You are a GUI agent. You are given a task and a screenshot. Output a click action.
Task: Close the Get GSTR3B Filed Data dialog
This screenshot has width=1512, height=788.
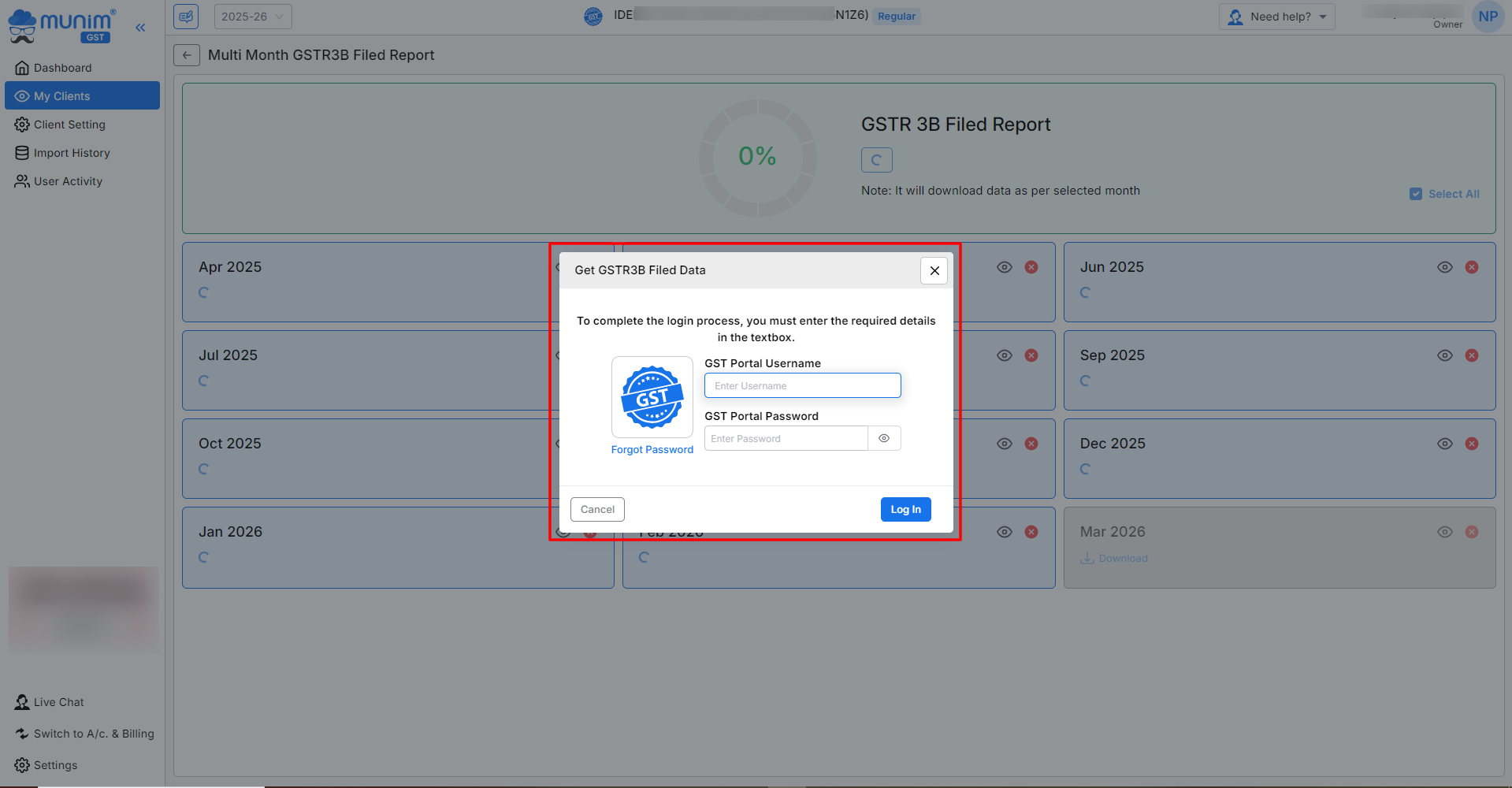934,270
